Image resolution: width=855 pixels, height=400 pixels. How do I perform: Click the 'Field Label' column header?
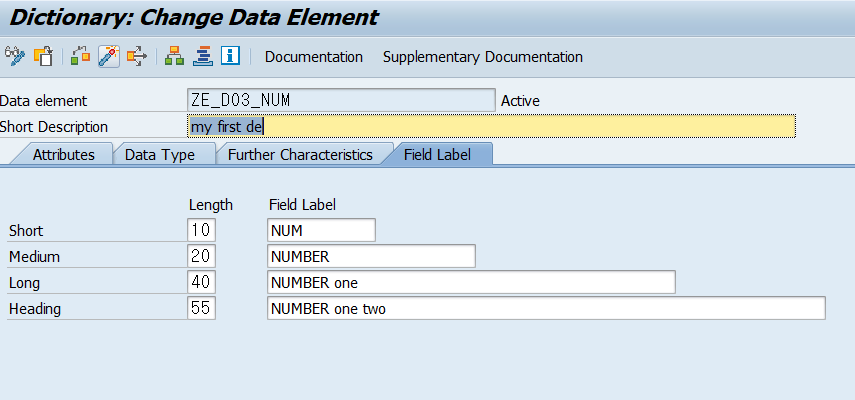302,205
